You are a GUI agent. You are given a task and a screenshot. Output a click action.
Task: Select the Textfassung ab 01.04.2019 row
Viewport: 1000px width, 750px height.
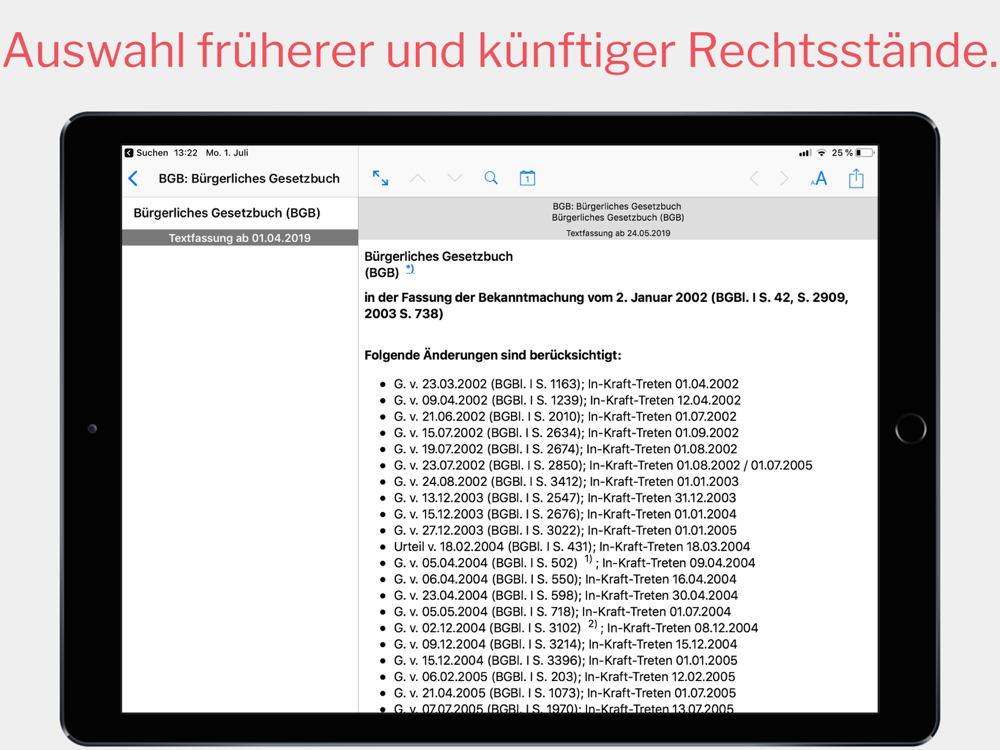click(240, 238)
